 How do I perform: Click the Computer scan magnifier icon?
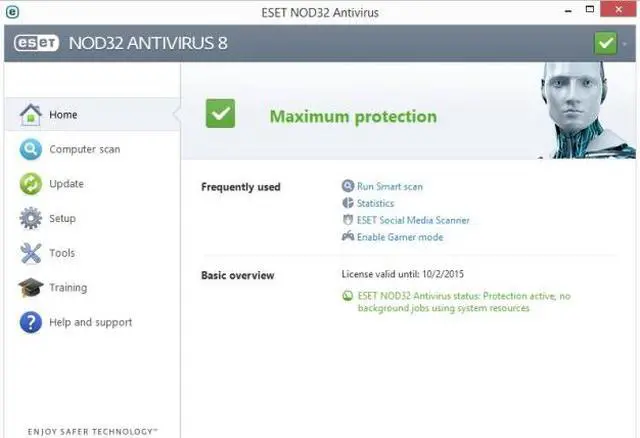tap(31, 150)
